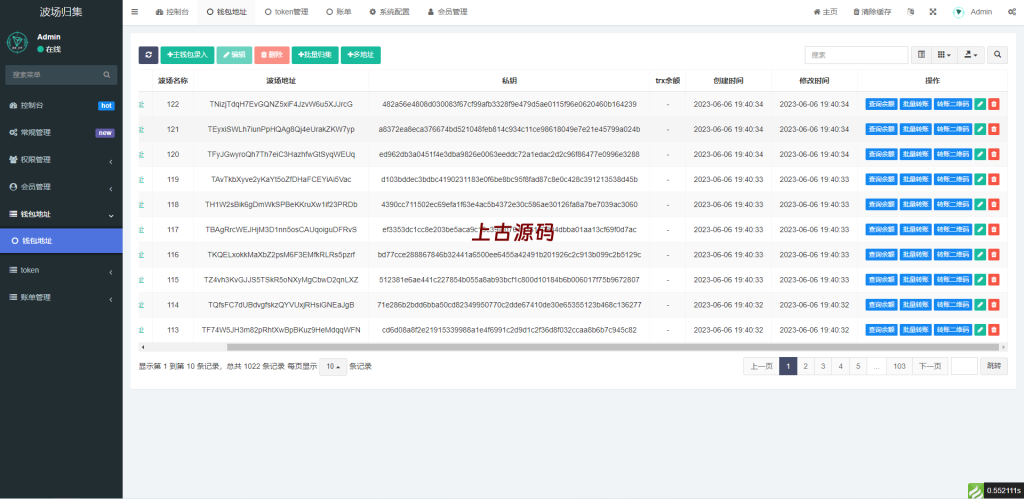Click the fullscreen expand icon in header
The height and width of the screenshot is (499, 1024).
(933, 12)
